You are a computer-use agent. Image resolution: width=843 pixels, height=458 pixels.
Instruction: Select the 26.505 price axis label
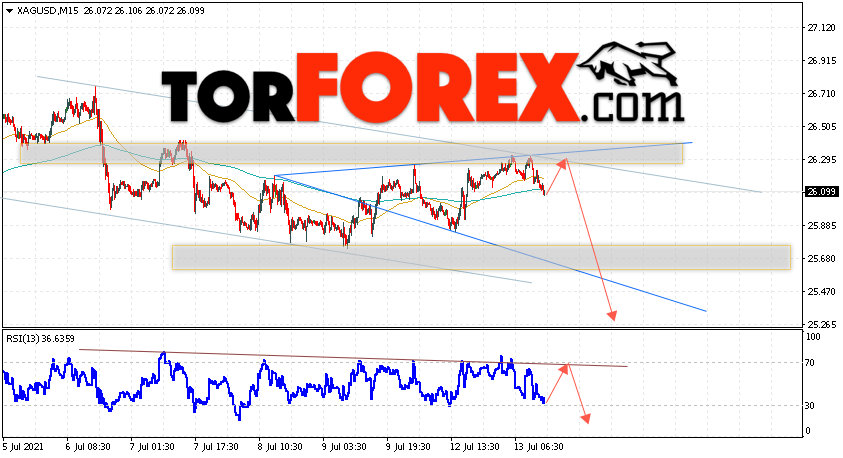(821, 127)
